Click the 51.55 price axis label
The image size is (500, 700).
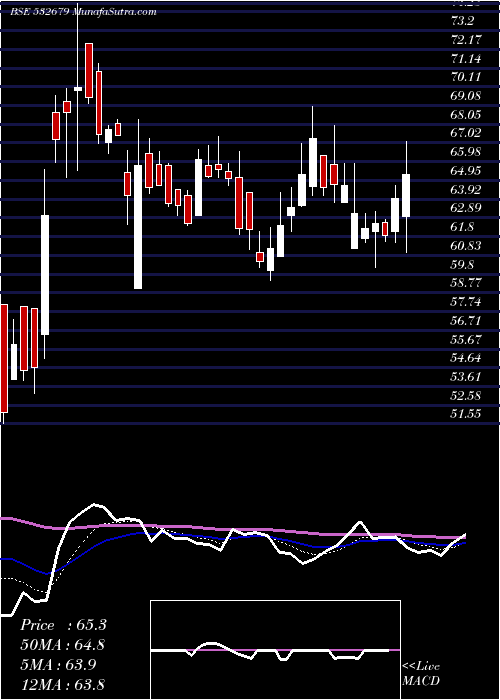click(x=466, y=414)
